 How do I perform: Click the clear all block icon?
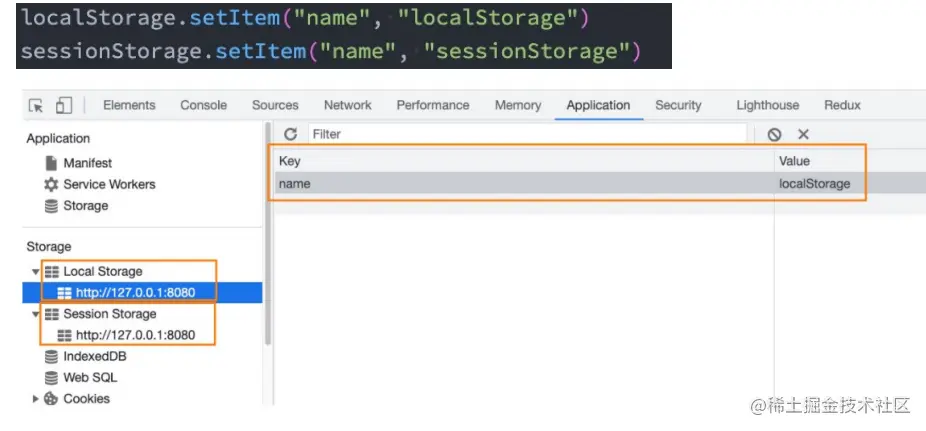tap(774, 134)
